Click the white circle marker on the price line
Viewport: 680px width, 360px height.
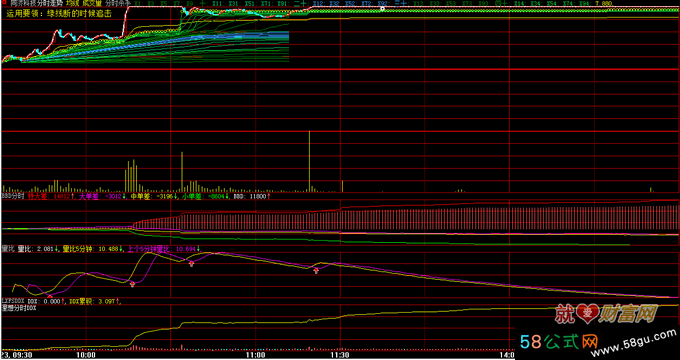[382, 8]
